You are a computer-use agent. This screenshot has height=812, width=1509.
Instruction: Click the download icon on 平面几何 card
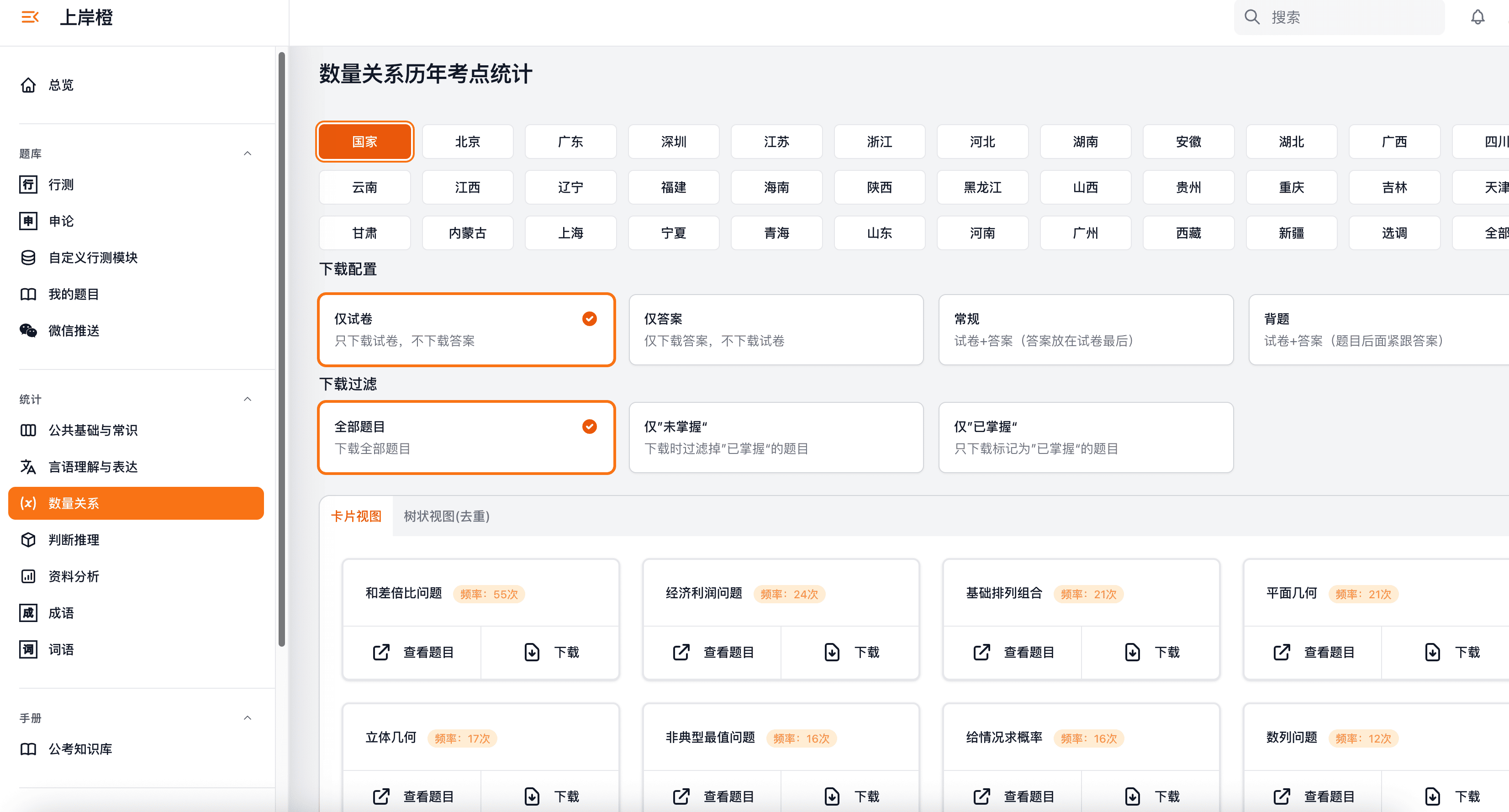(x=1432, y=652)
